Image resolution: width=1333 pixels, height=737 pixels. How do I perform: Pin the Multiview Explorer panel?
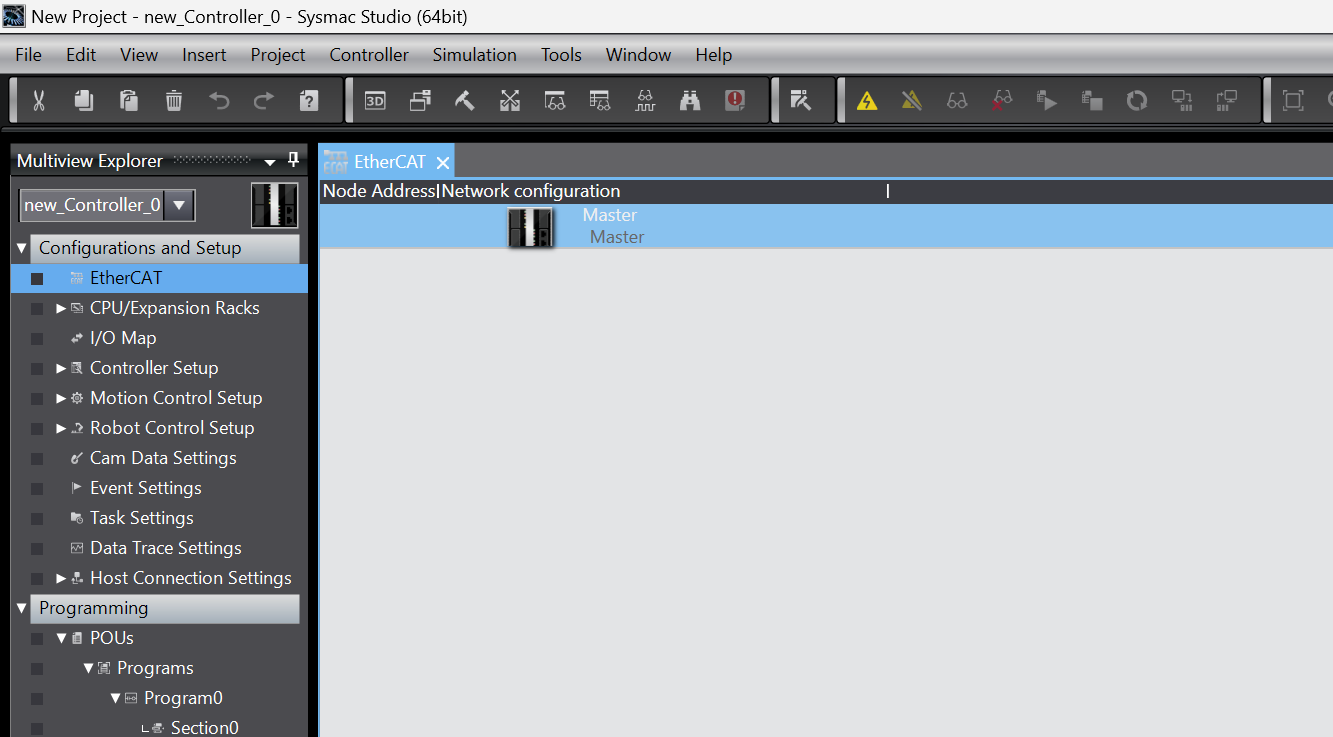pos(293,160)
